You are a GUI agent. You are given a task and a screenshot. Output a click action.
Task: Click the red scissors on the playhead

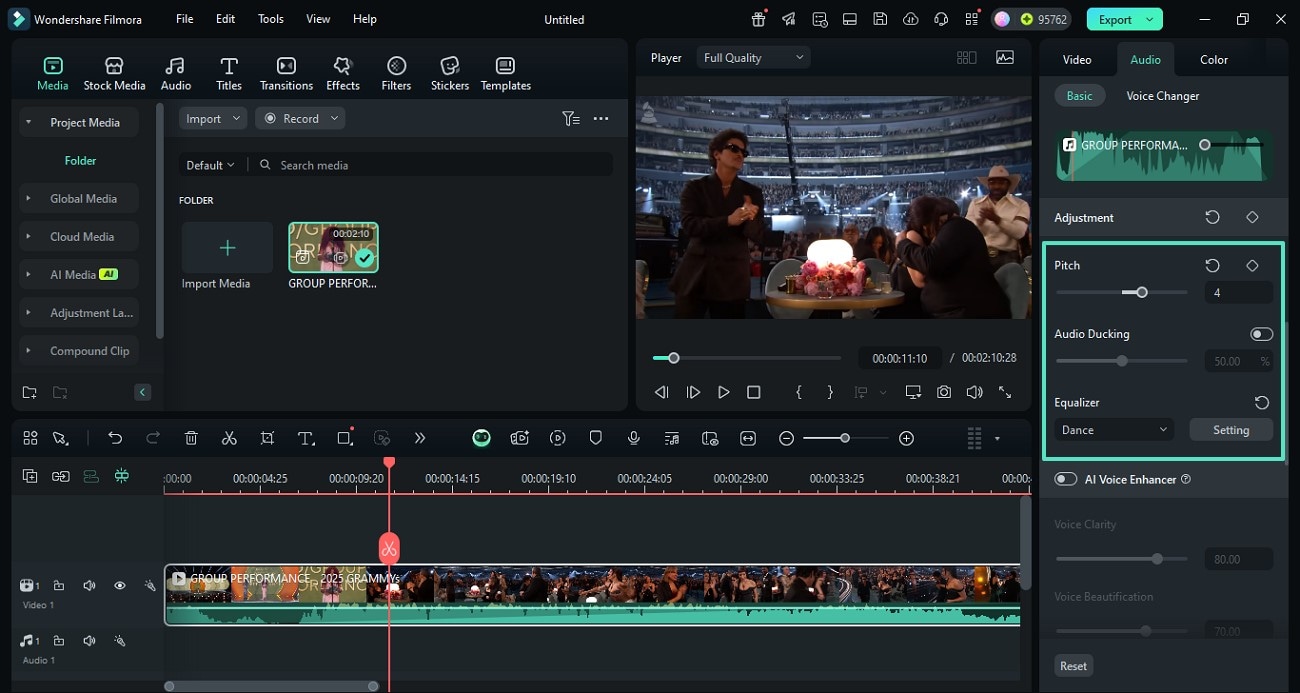pyautogui.click(x=389, y=548)
